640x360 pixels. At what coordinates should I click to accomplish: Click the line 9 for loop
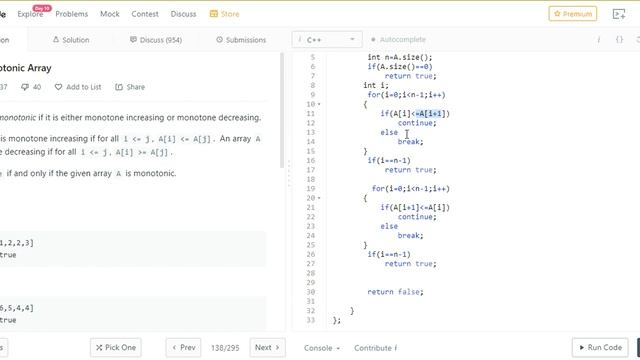(x=406, y=95)
